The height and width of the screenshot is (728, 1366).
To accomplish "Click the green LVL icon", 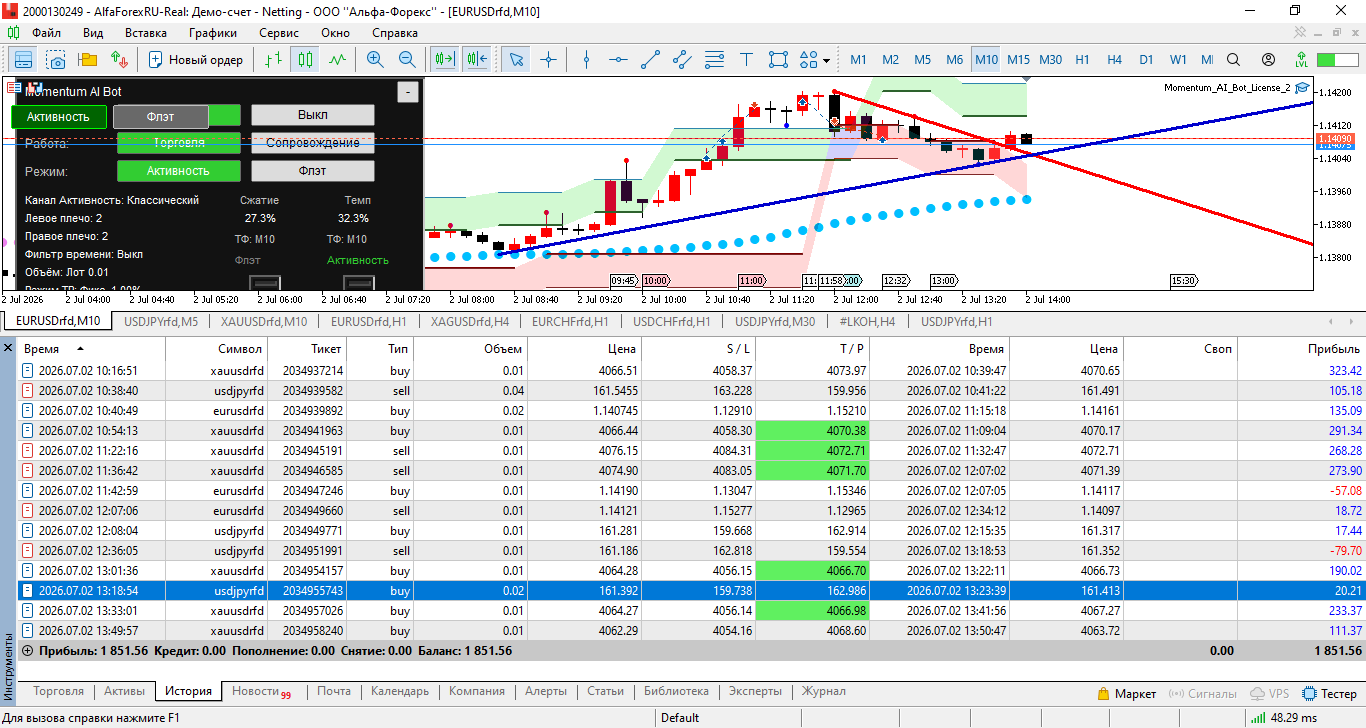I will tap(1301, 60).
